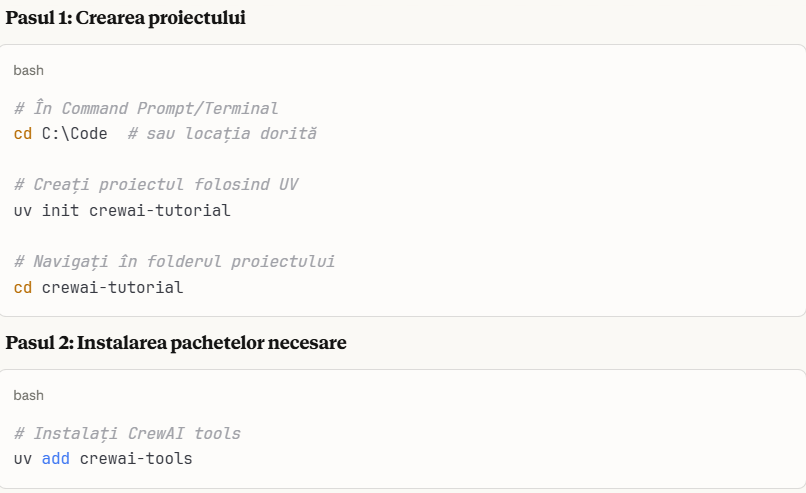Click the "Navigați în folderul proiectului" comment
This screenshot has width=806, height=493.
click(x=174, y=261)
